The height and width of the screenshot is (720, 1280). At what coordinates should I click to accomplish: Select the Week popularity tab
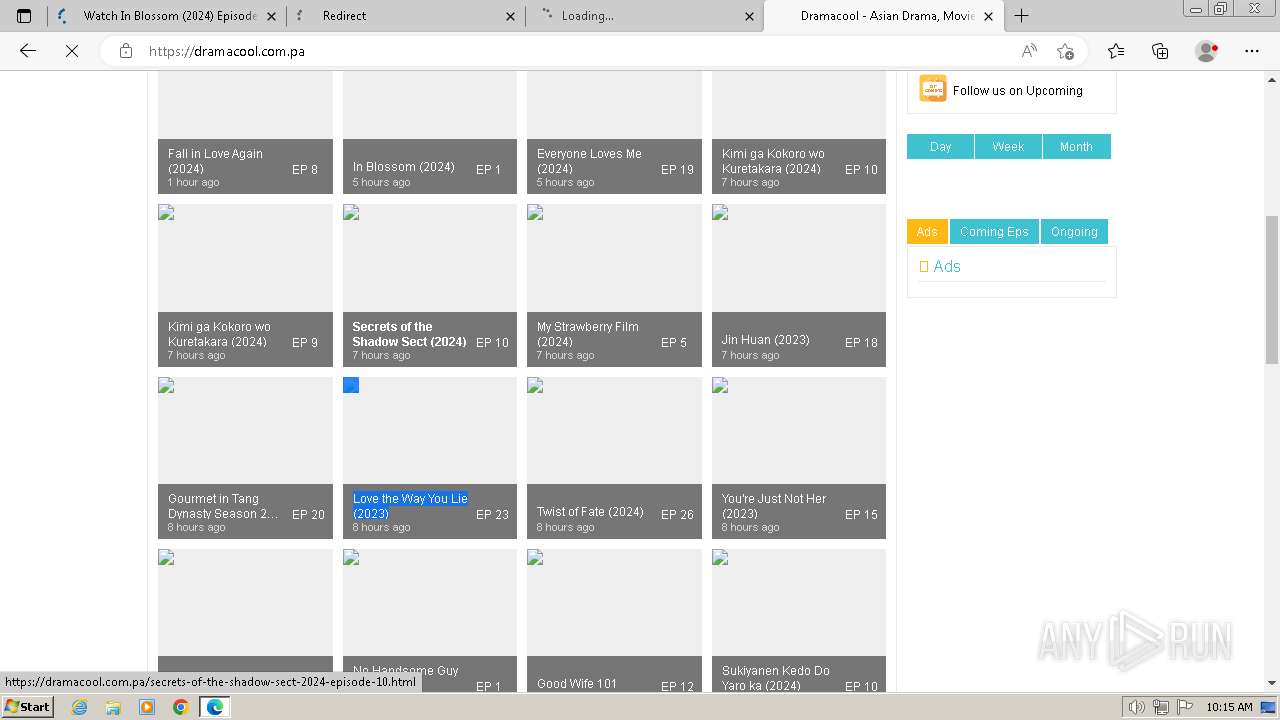tap(1008, 147)
